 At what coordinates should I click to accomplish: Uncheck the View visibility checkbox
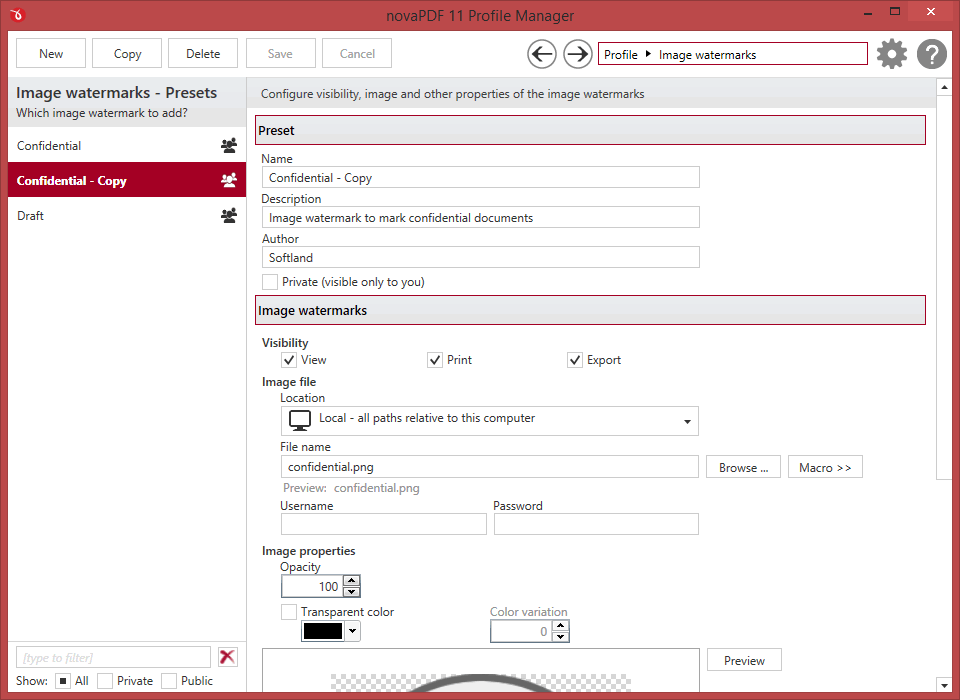289,360
